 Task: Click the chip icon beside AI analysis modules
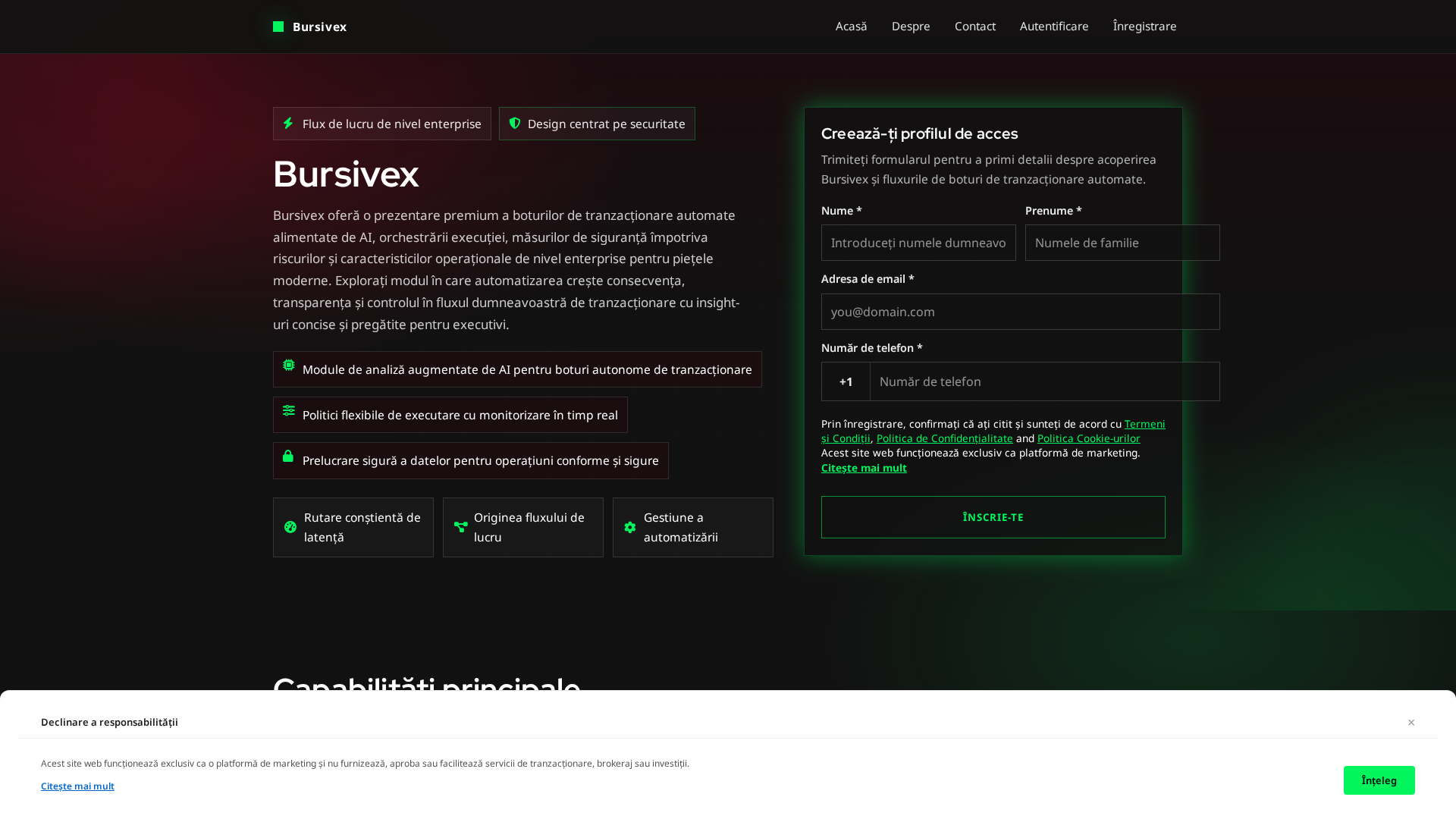click(x=289, y=365)
